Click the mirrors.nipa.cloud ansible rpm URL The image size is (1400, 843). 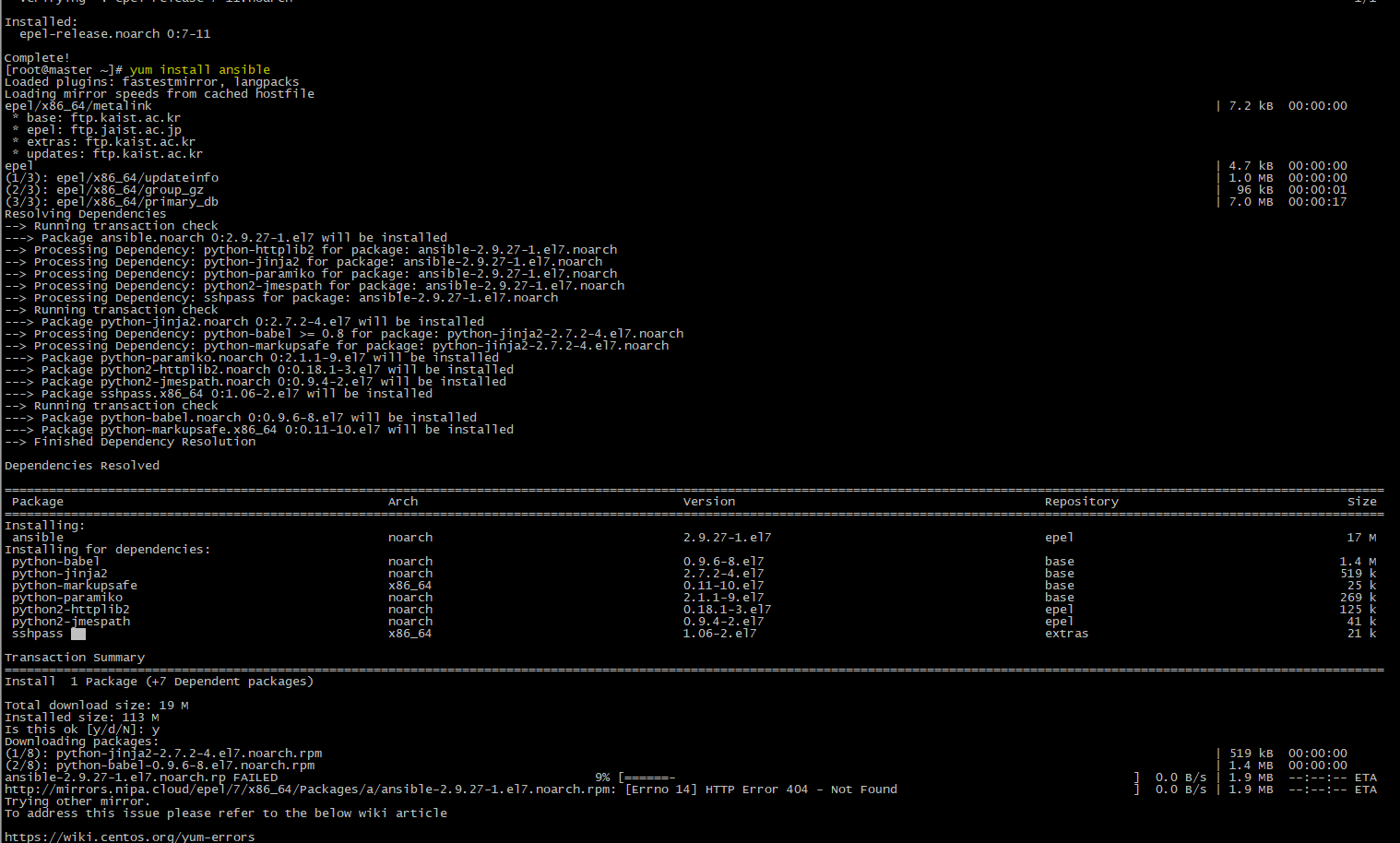[x=311, y=790]
